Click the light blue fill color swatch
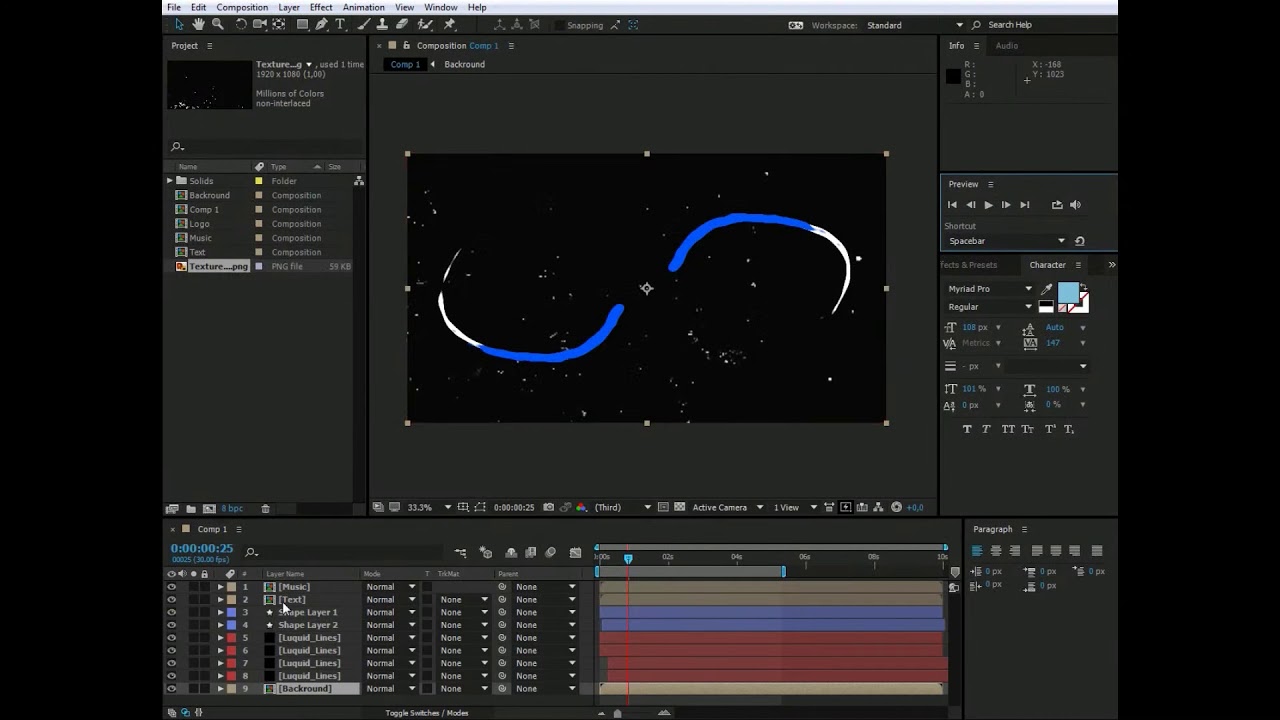 [1068, 292]
